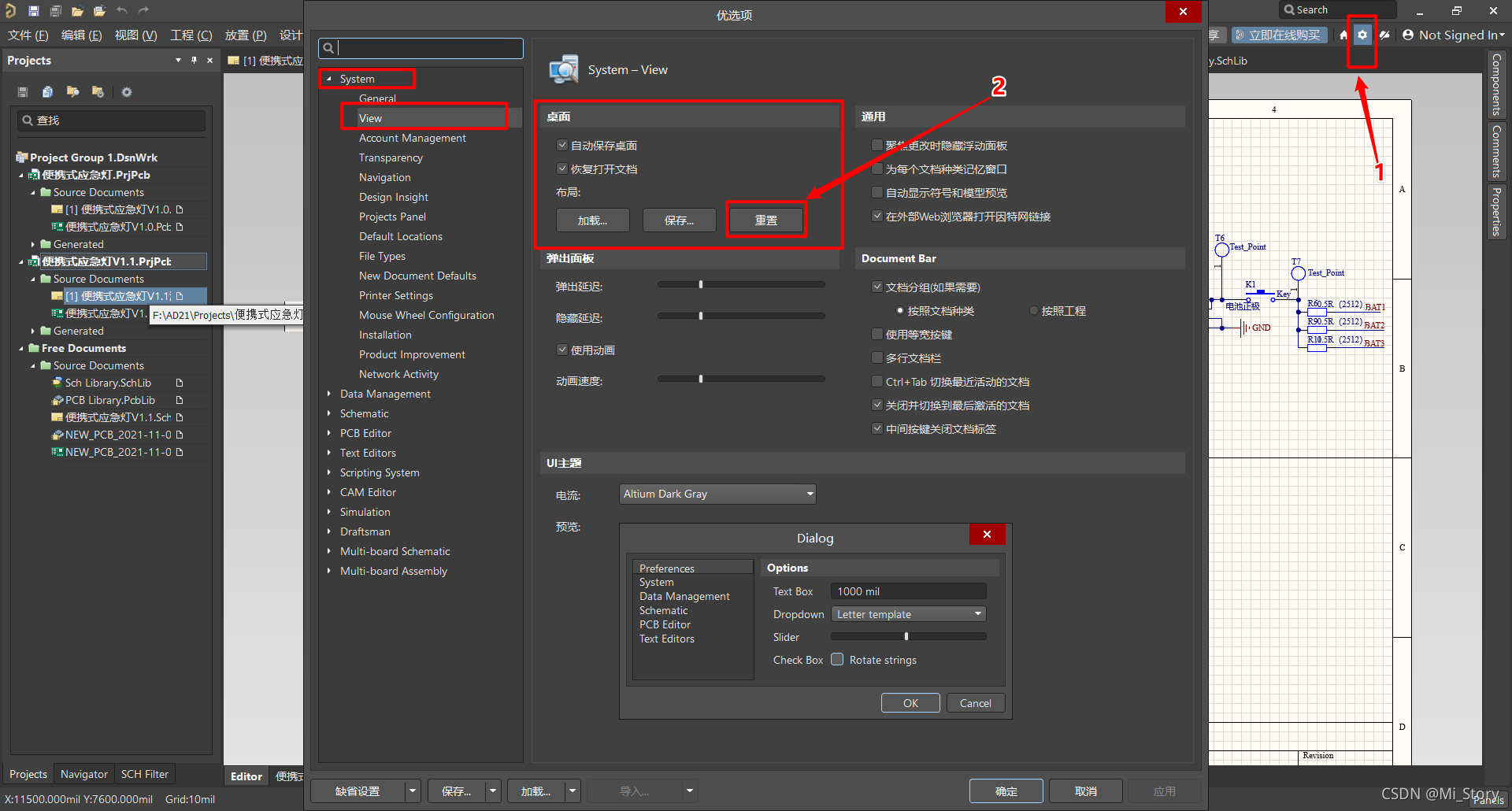
Task: Click the Undo arrow icon
Action: 122,10
